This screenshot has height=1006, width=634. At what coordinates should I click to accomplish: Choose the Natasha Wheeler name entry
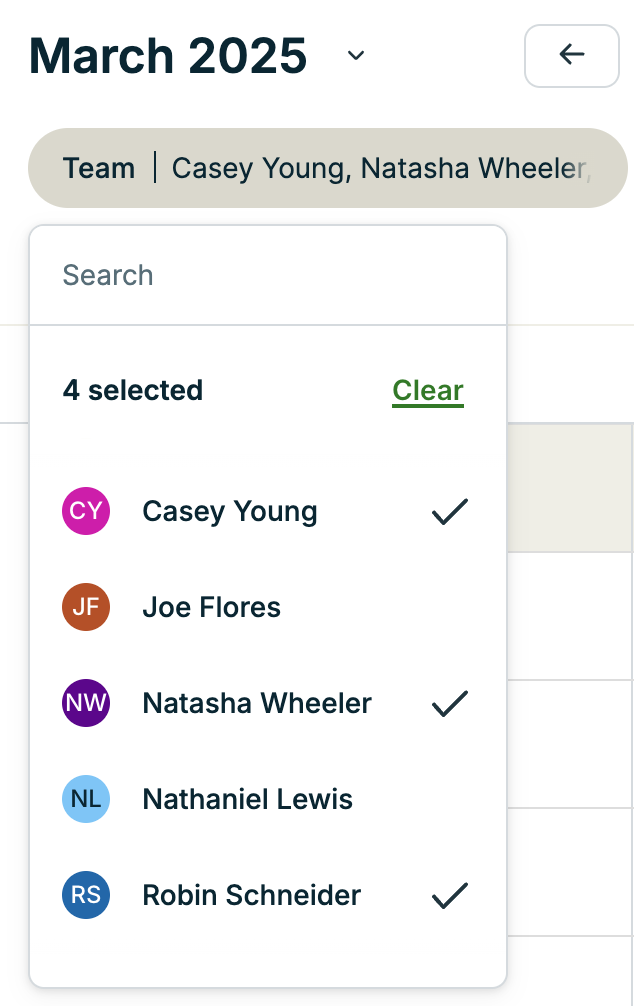point(257,703)
